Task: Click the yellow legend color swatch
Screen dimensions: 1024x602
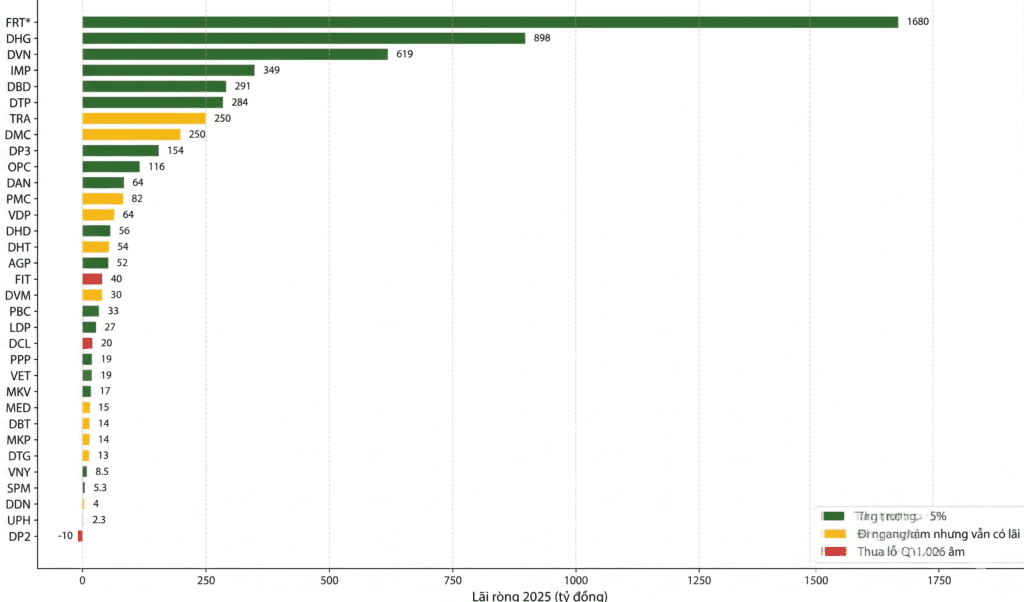Action: 835,533
